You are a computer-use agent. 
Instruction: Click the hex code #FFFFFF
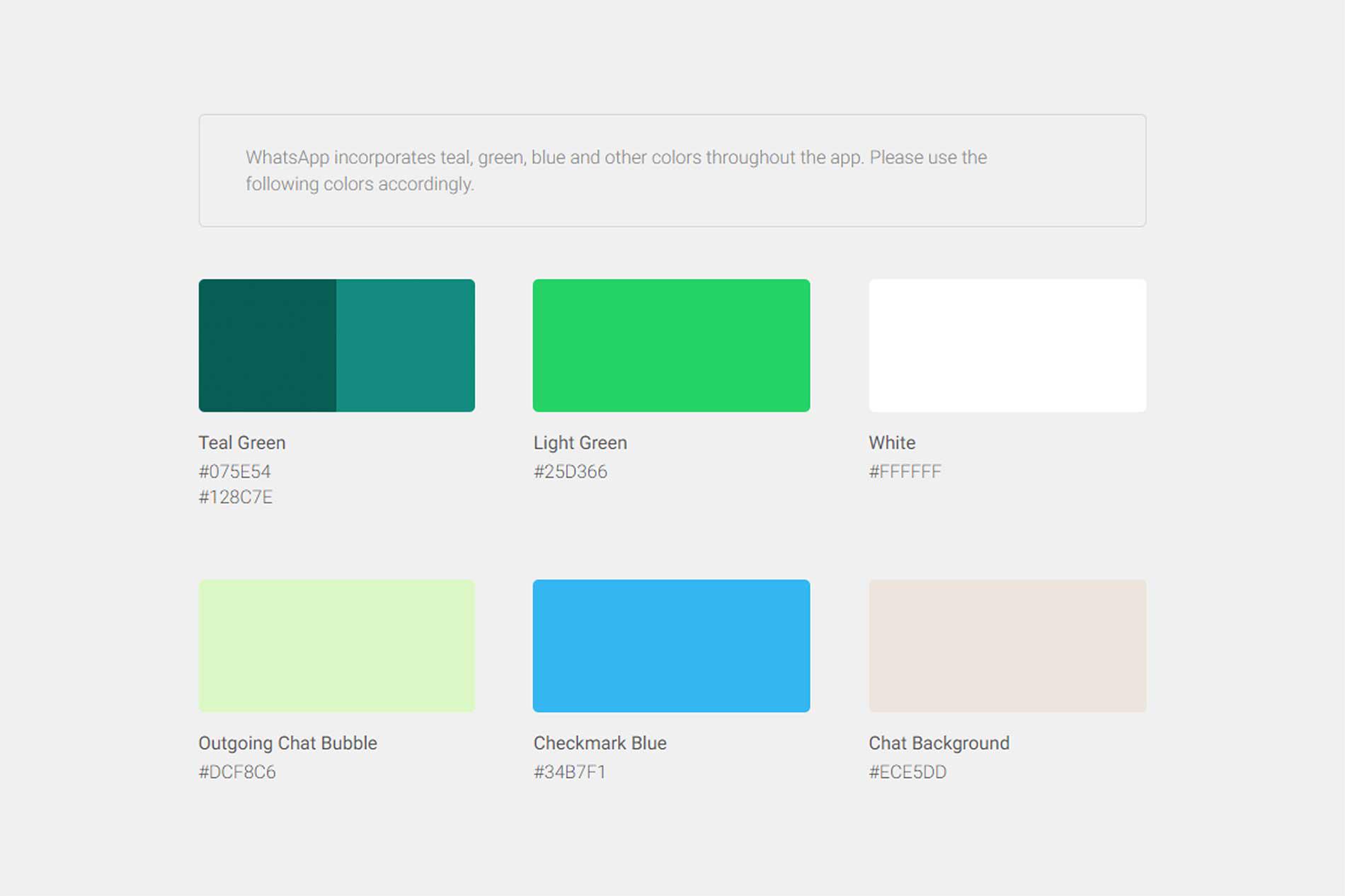[x=905, y=471]
